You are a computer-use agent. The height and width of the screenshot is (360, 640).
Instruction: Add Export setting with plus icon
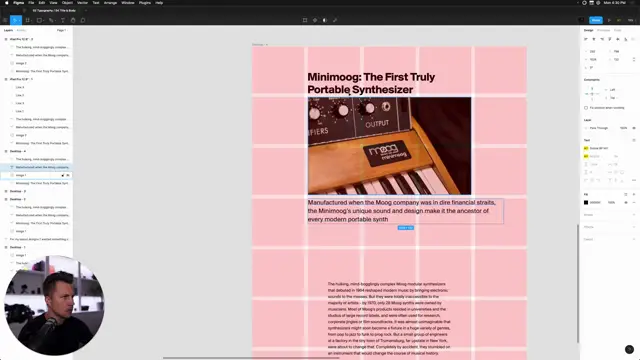[634, 239]
